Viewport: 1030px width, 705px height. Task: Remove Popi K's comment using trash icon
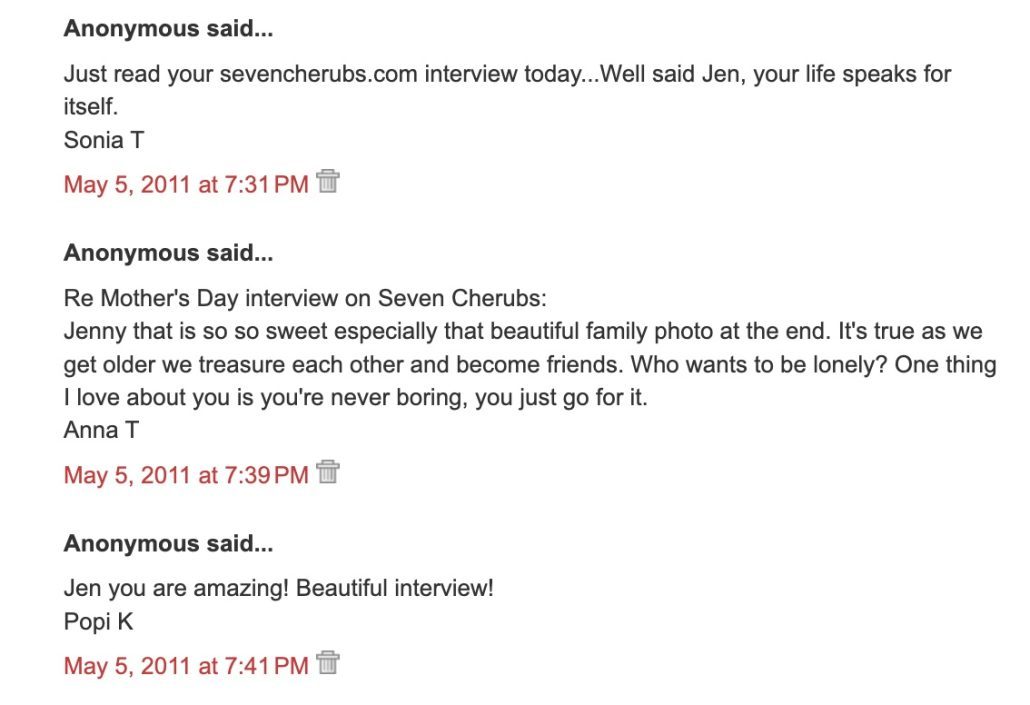pyautogui.click(x=328, y=663)
